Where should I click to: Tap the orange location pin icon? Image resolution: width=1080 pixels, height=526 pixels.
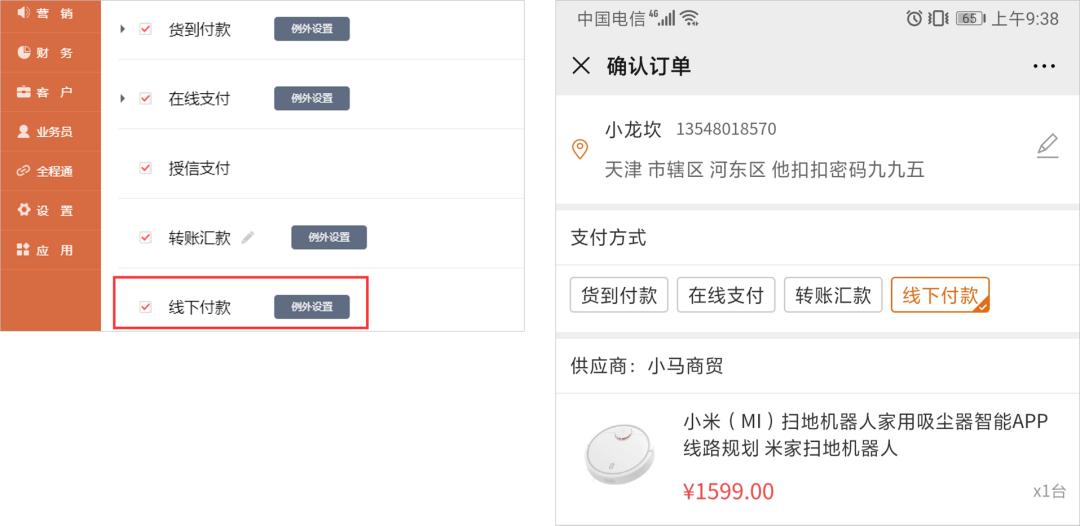[580, 149]
